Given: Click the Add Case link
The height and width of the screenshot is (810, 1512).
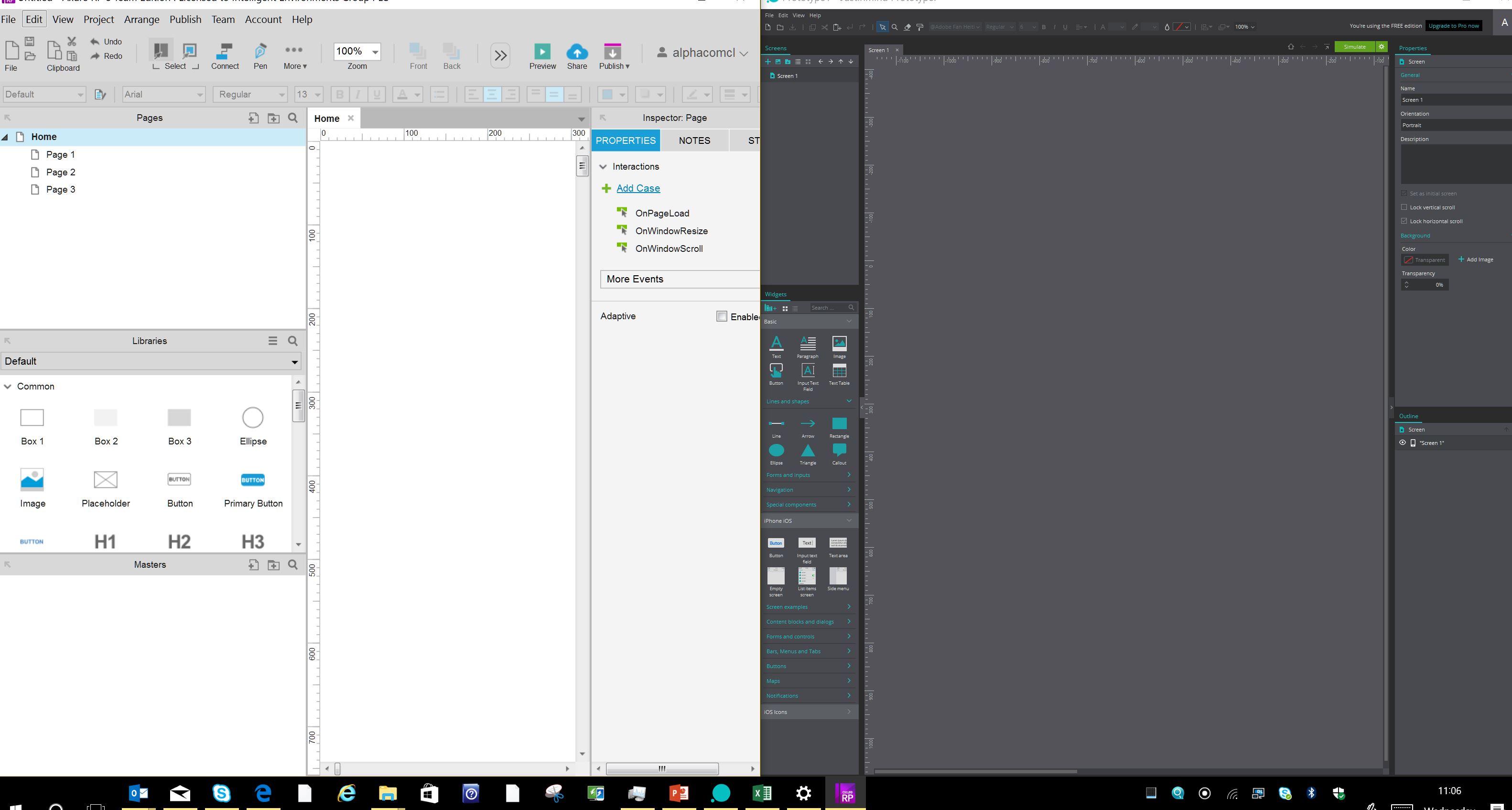Looking at the screenshot, I should (638, 188).
